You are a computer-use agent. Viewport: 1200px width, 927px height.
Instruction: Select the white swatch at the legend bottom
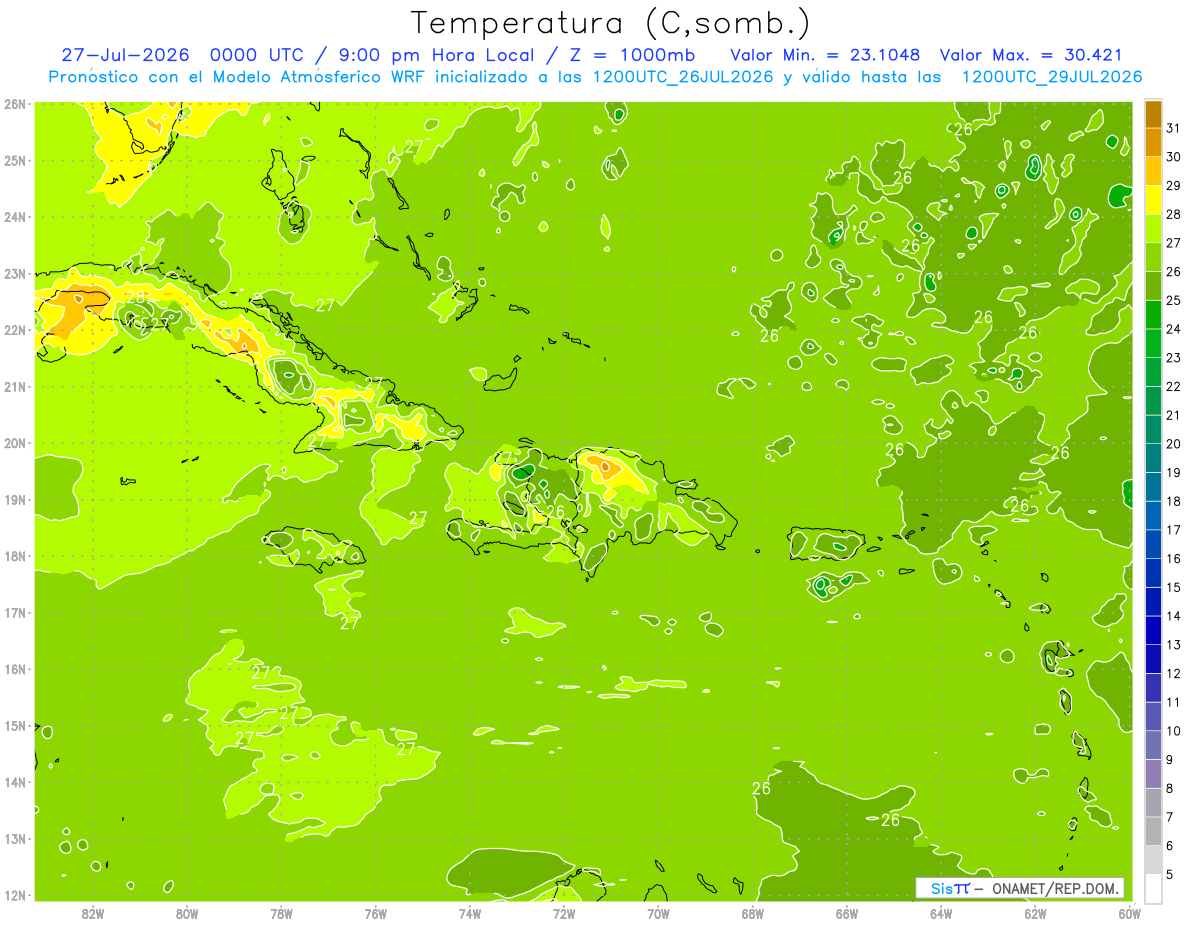pos(1153,888)
